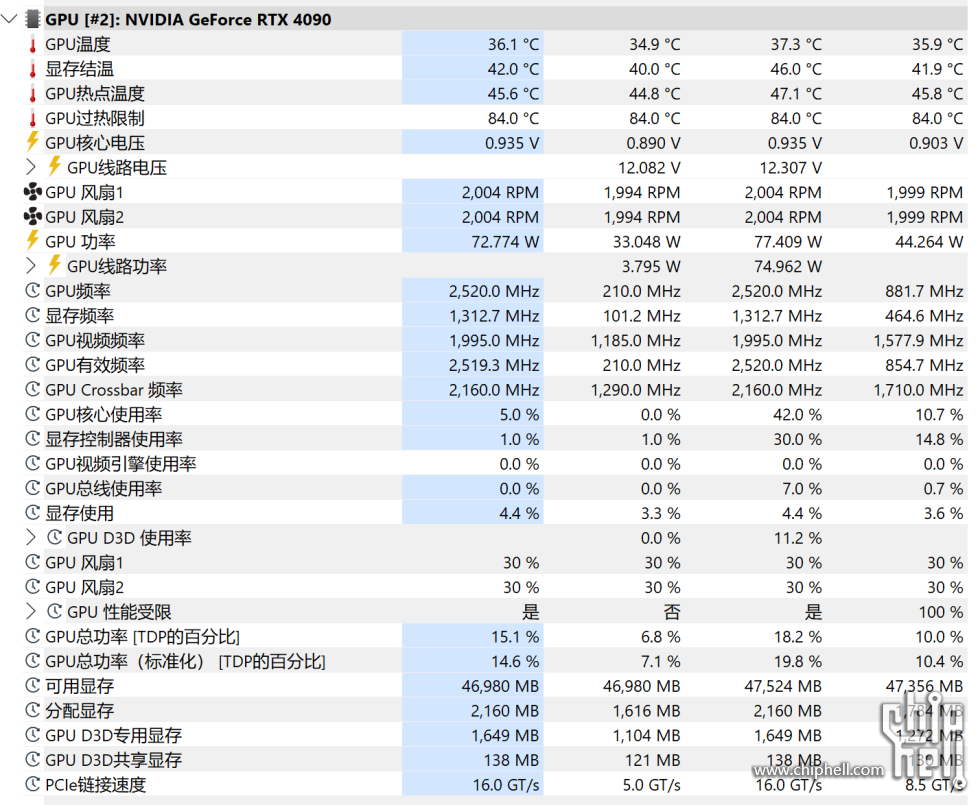Click the lightning icon beside GPU核心电压
Image resolution: width=980 pixels, height=805 pixels.
[x=32, y=142]
